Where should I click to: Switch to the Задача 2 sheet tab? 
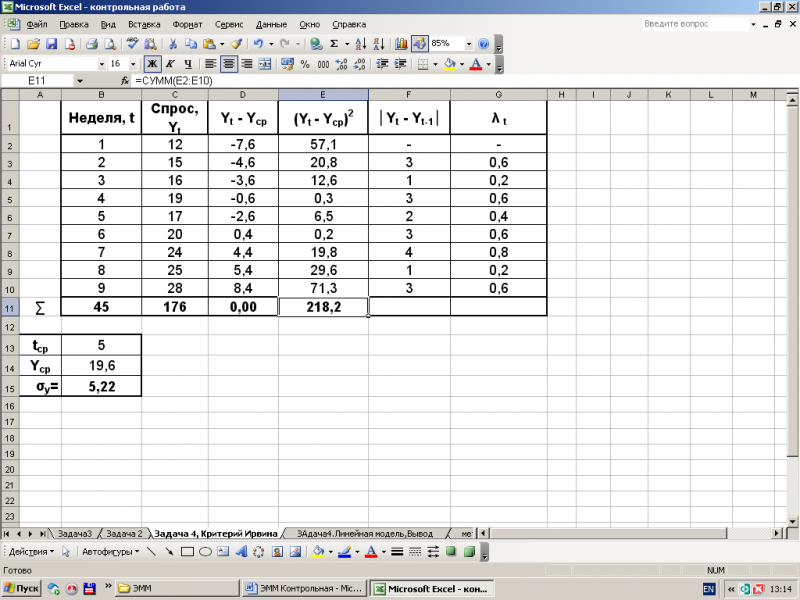coord(124,534)
